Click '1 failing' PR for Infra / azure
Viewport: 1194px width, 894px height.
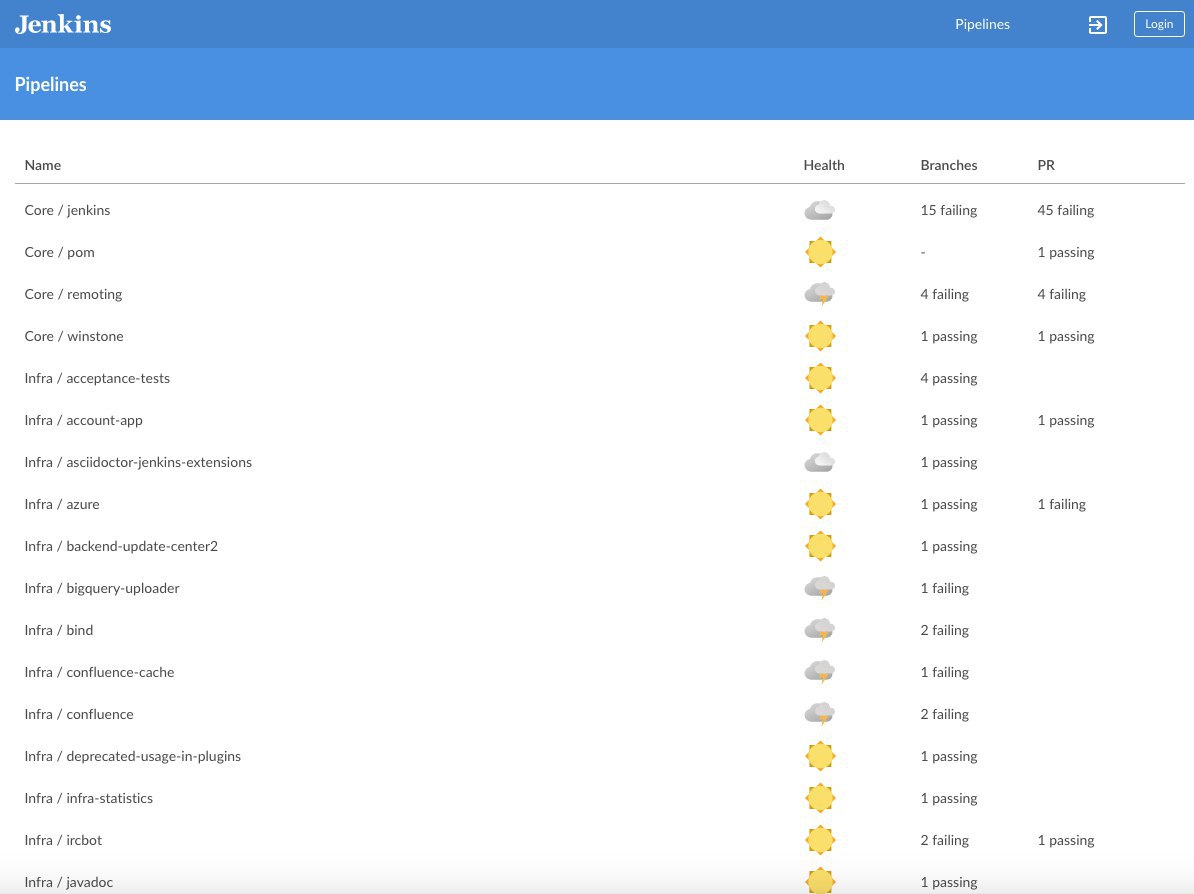point(1062,504)
